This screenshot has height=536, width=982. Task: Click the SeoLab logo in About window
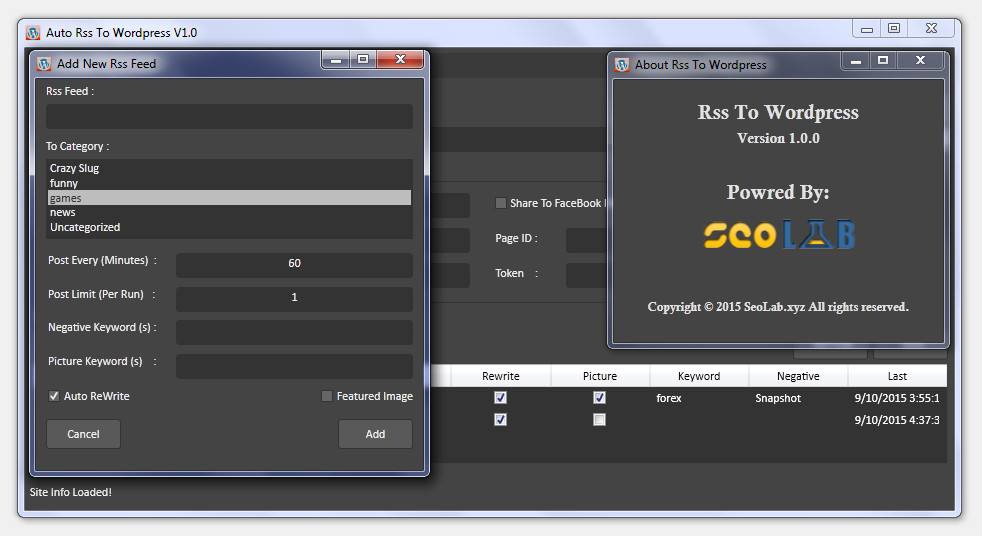779,235
